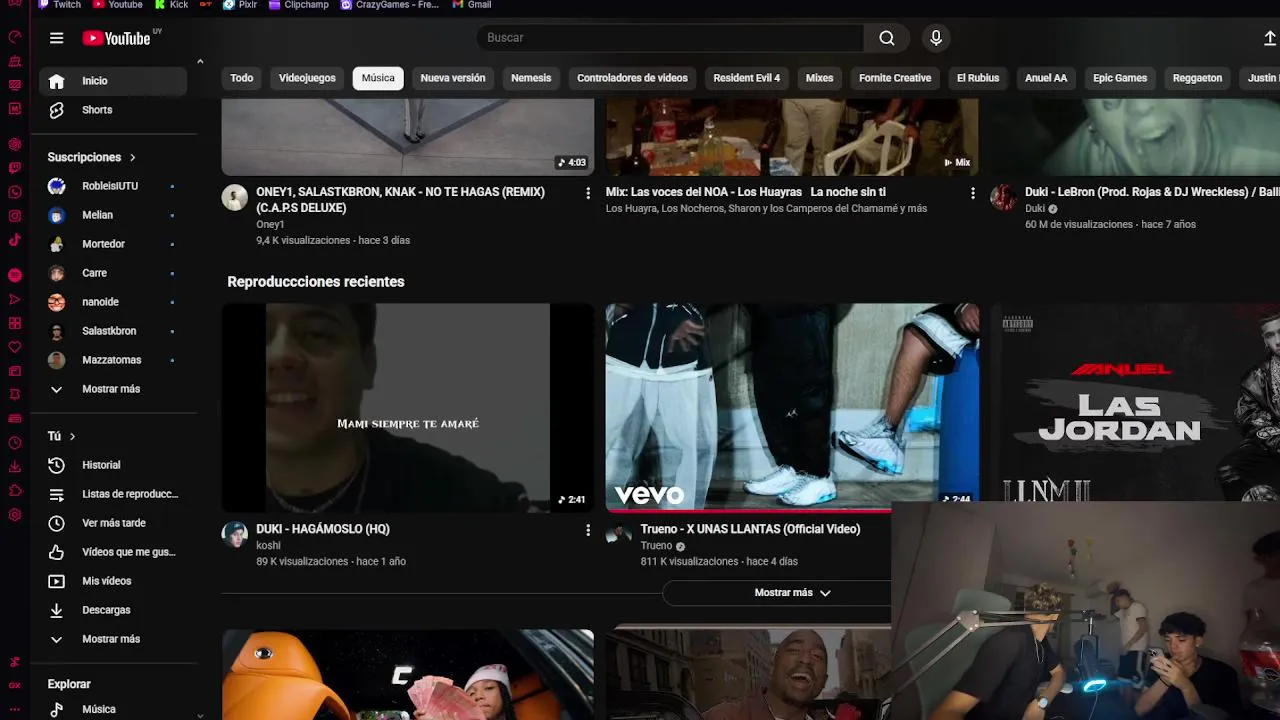Viewport: 1280px width, 720px height.
Task: Open Melian subscription channel
Action: point(112,215)
